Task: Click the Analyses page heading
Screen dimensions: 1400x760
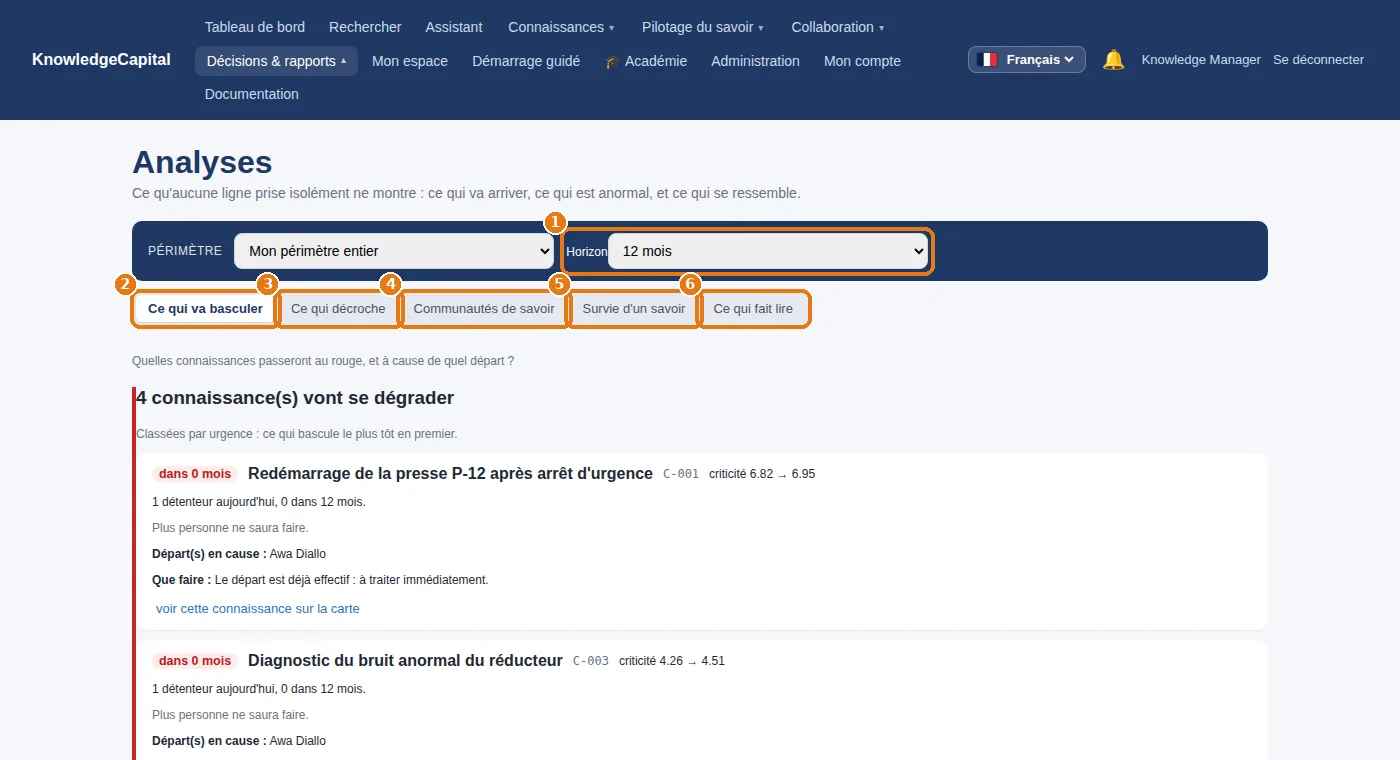Action: point(202,162)
